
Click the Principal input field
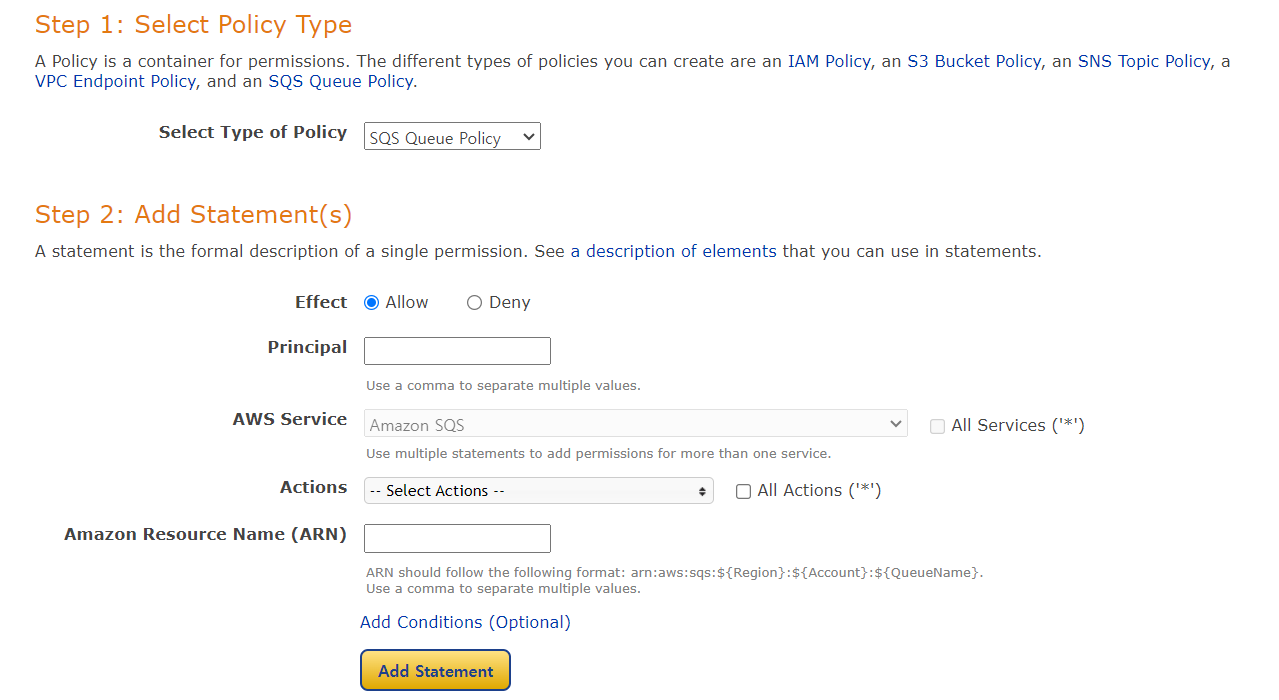(457, 351)
